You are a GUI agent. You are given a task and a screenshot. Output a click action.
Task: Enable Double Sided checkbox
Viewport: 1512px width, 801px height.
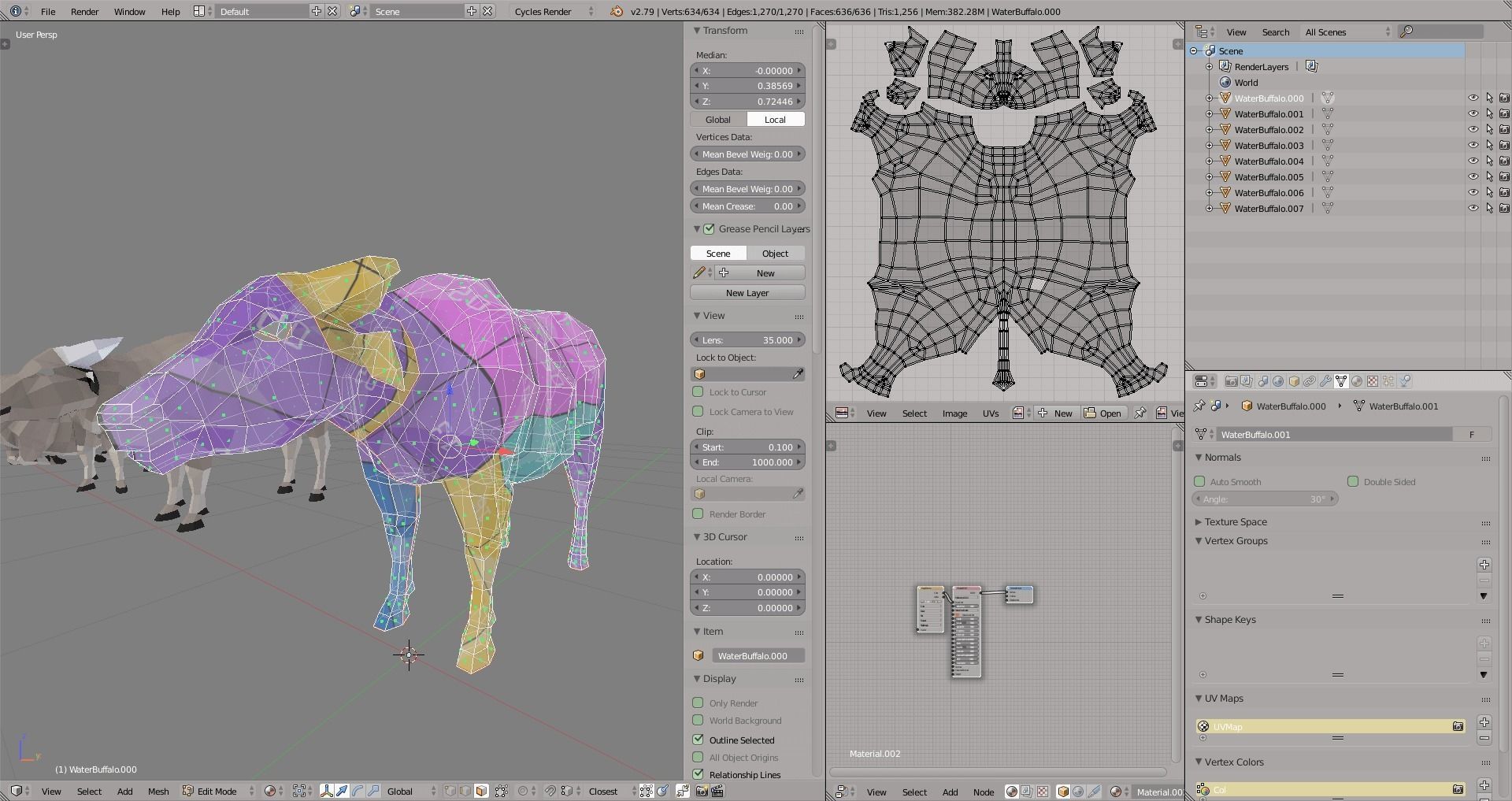click(1353, 481)
